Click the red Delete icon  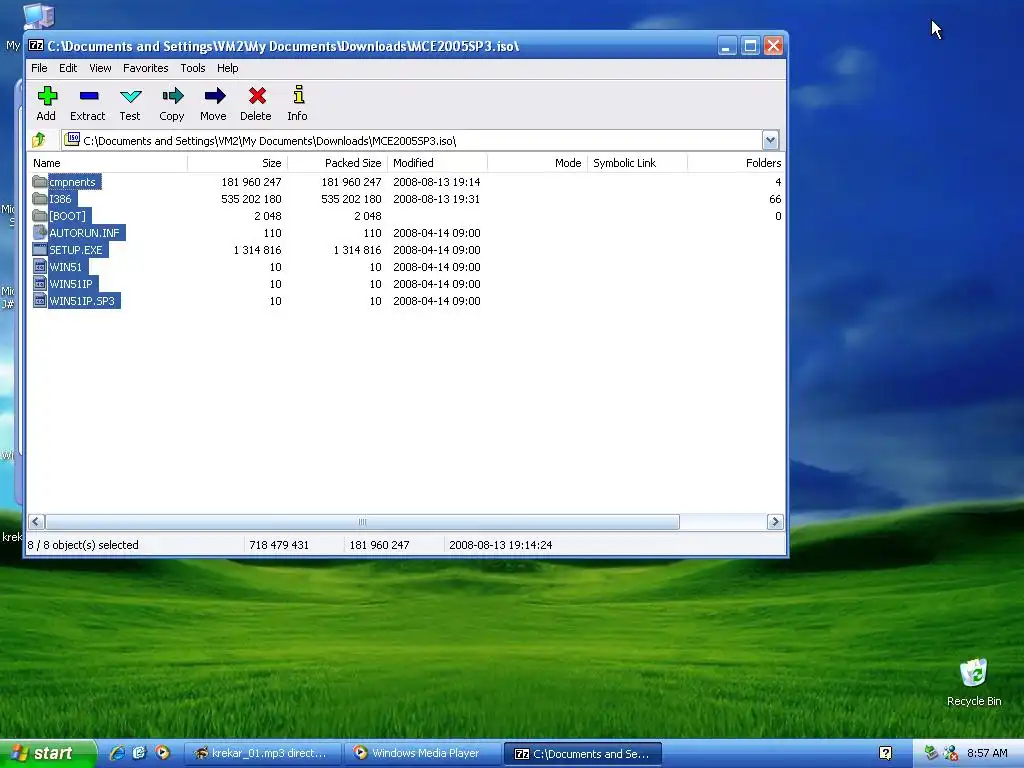257,96
